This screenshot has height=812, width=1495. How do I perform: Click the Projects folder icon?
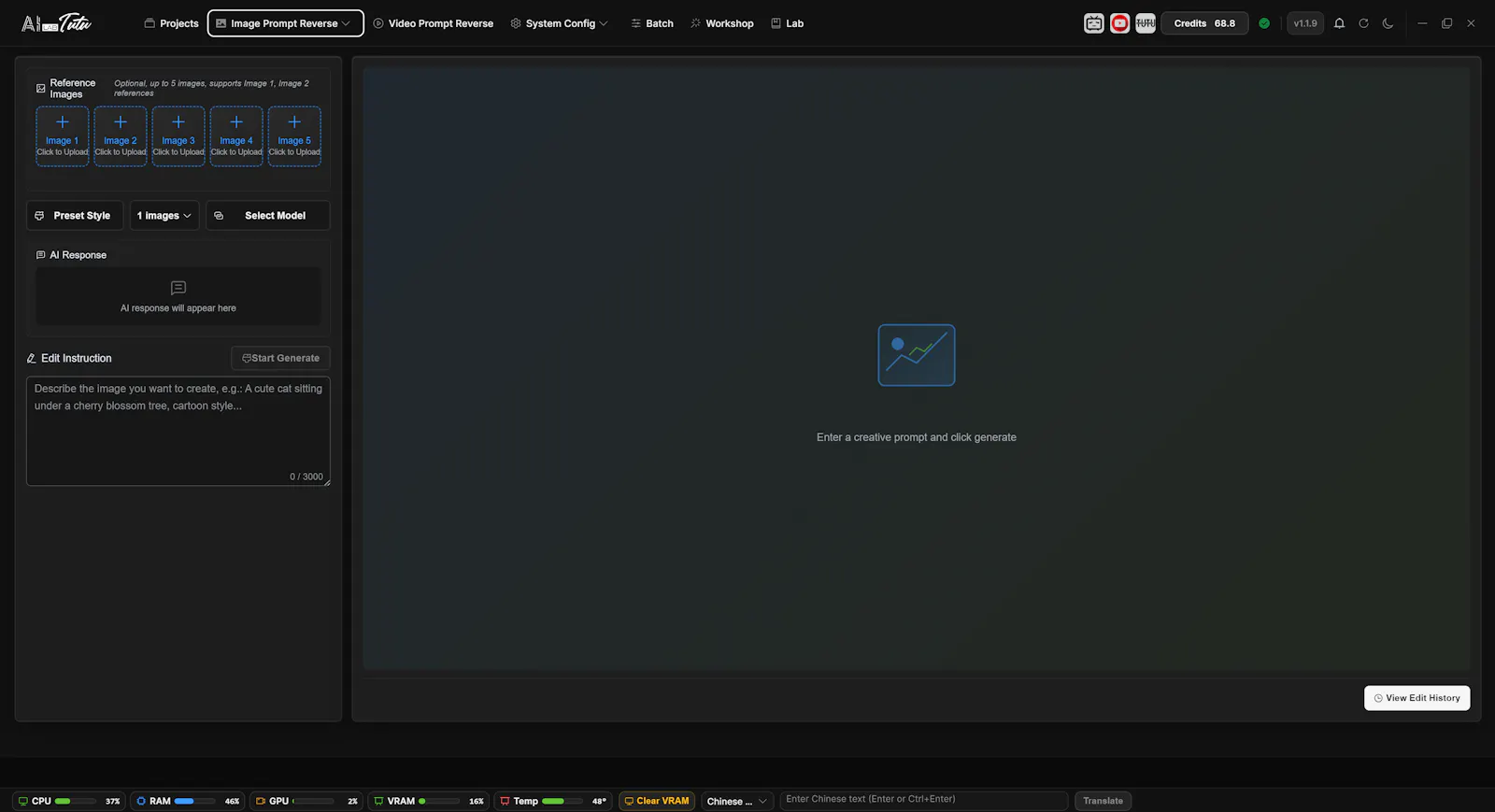pyautogui.click(x=149, y=23)
